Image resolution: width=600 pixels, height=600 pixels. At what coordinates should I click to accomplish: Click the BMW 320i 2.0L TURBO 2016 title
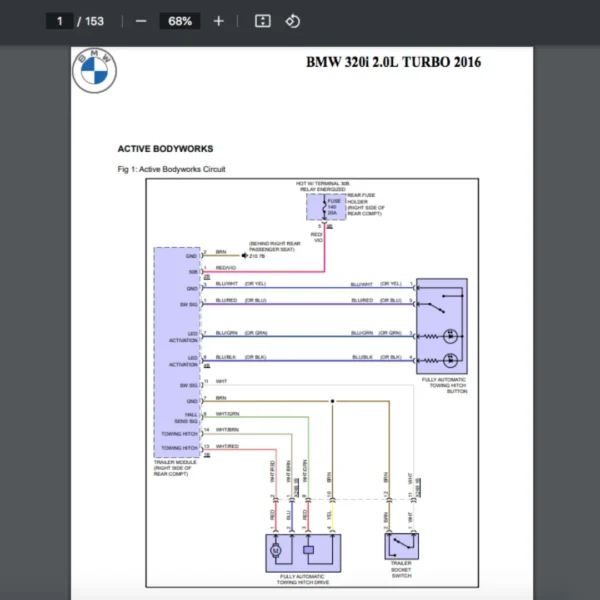(x=393, y=62)
